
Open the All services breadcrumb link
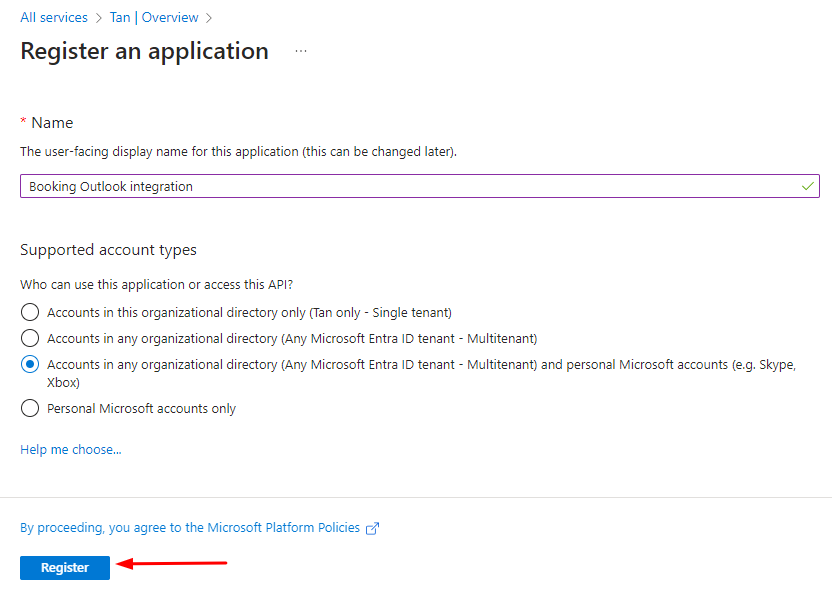click(54, 18)
